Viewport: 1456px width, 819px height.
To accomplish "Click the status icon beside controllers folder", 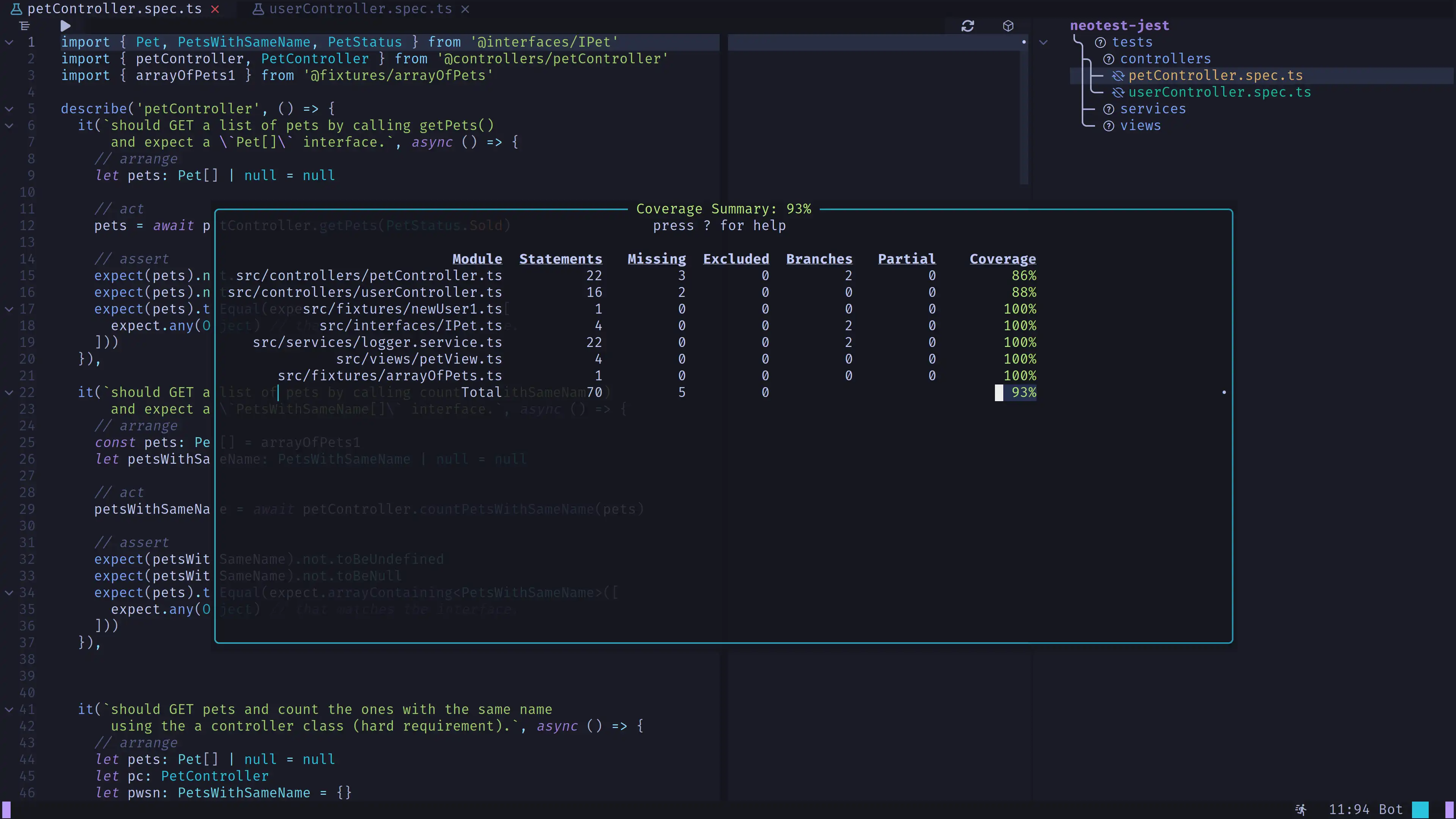I will tap(1109, 60).
